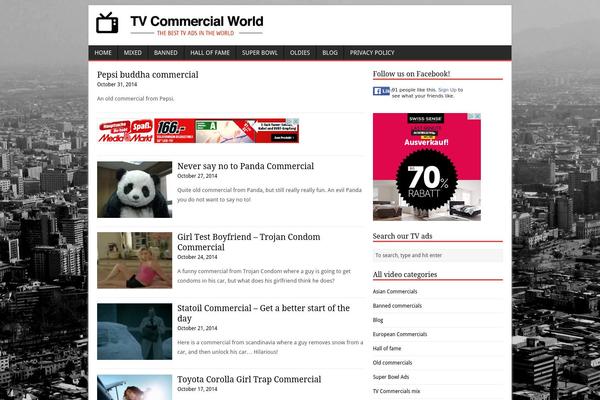
Task: Click the Facebook Sign Up link
Action: [x=447, y=90]
